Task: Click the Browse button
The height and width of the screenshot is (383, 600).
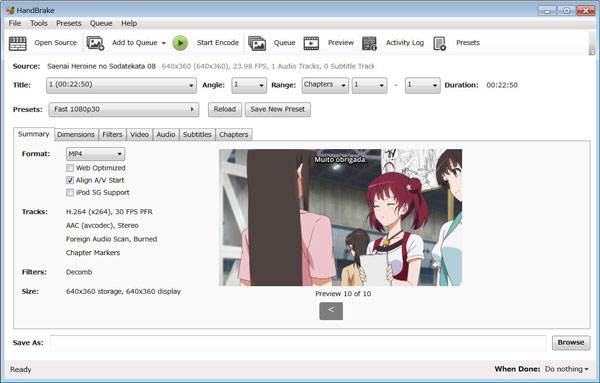Action: click(x=571, y=342)
